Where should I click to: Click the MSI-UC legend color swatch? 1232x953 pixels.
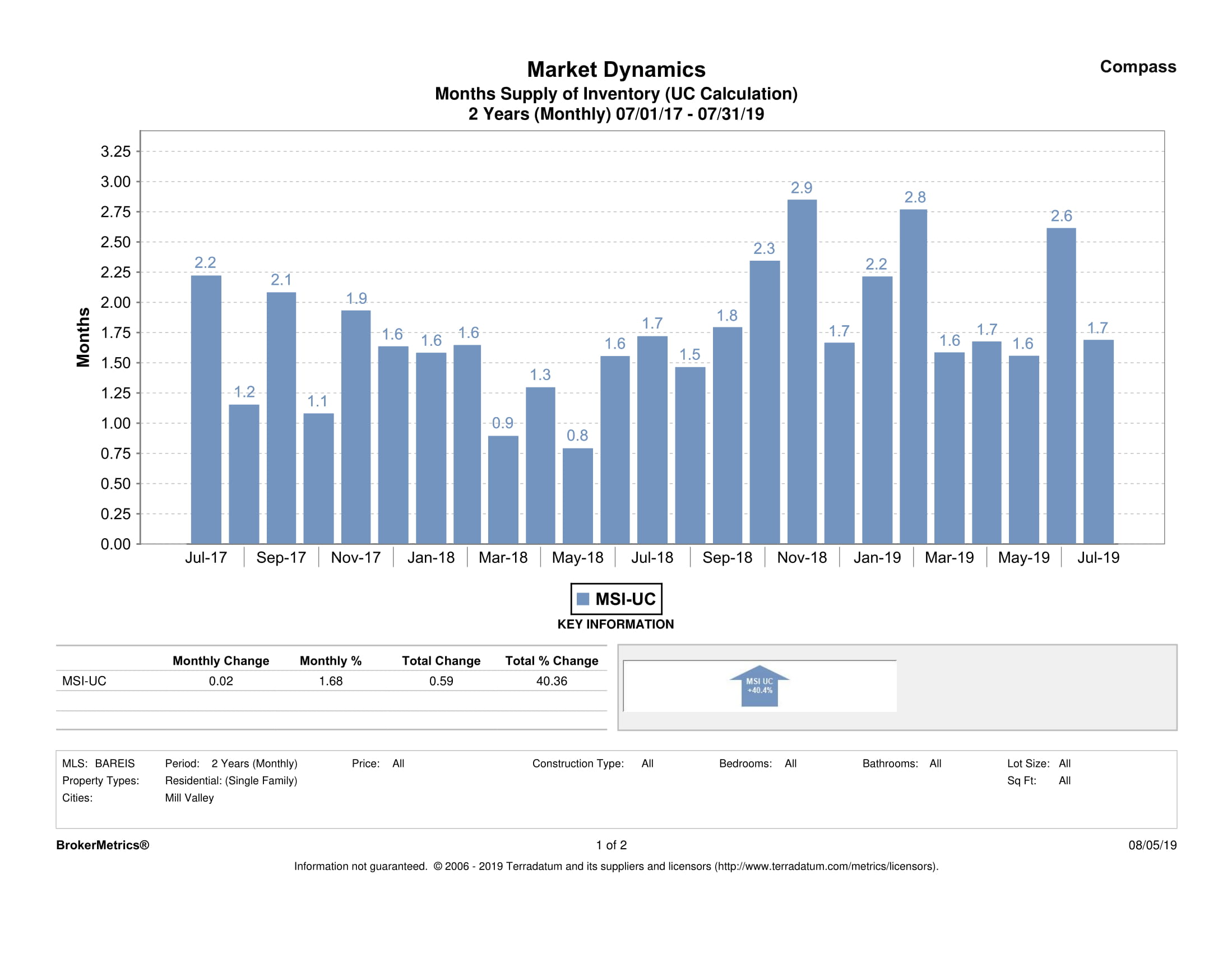tap(583, 599)
